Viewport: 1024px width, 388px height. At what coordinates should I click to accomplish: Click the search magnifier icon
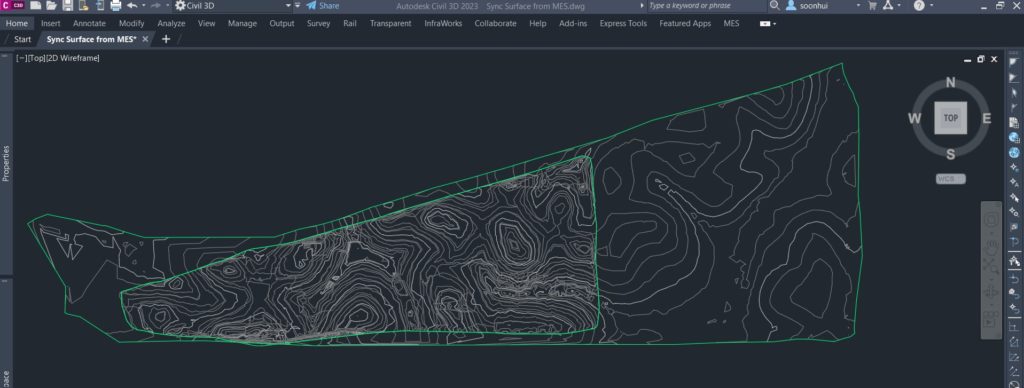pos(775,5)
